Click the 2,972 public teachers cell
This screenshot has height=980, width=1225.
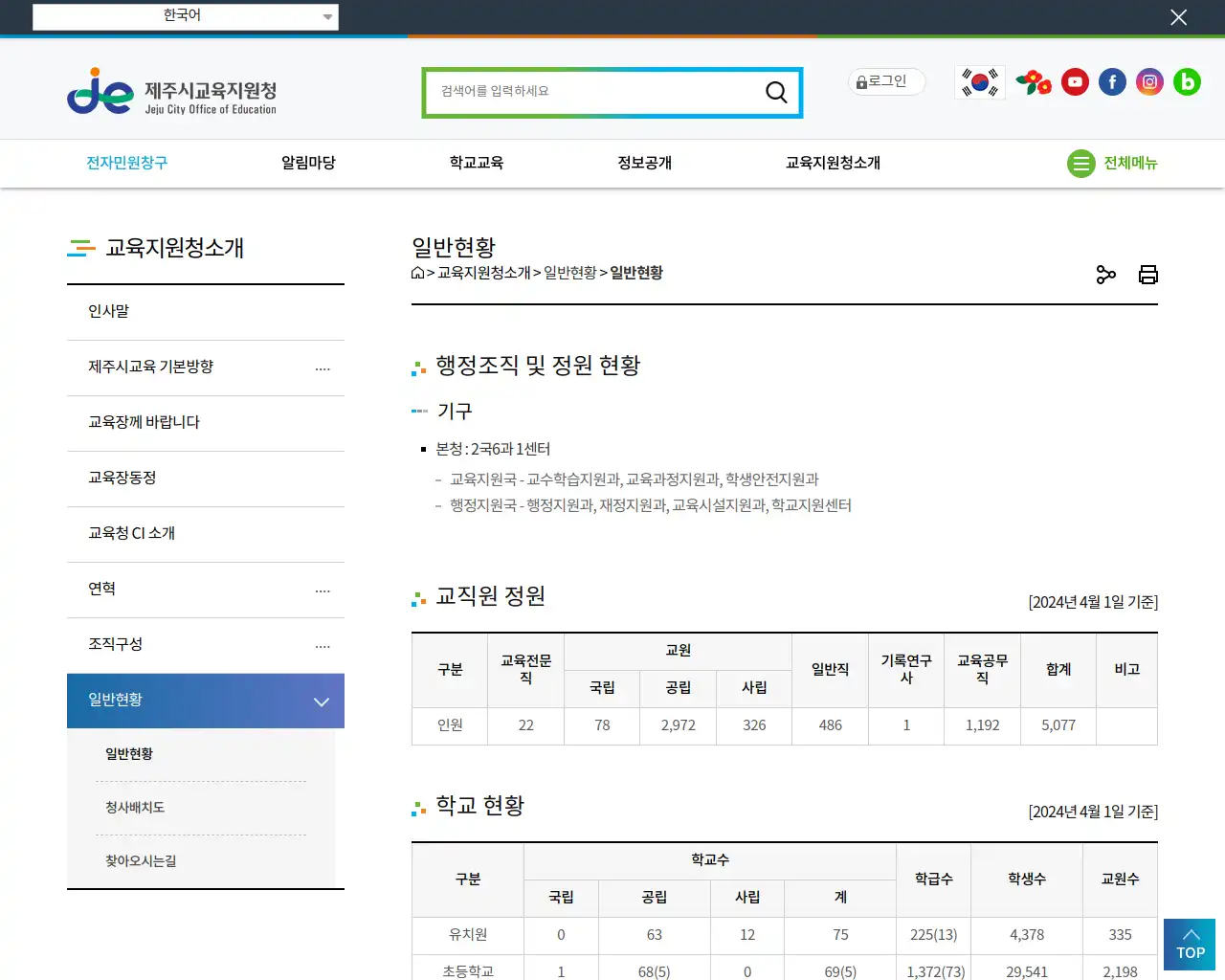679,725
